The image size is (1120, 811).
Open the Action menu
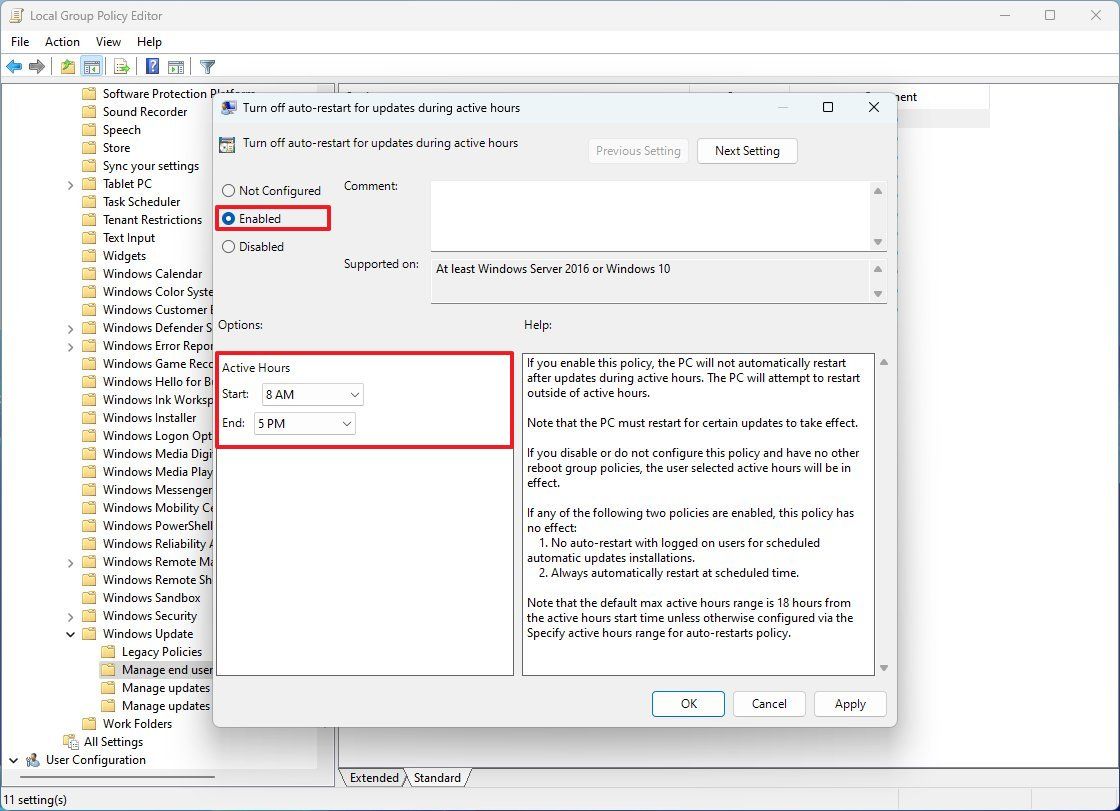click(62, 42)
